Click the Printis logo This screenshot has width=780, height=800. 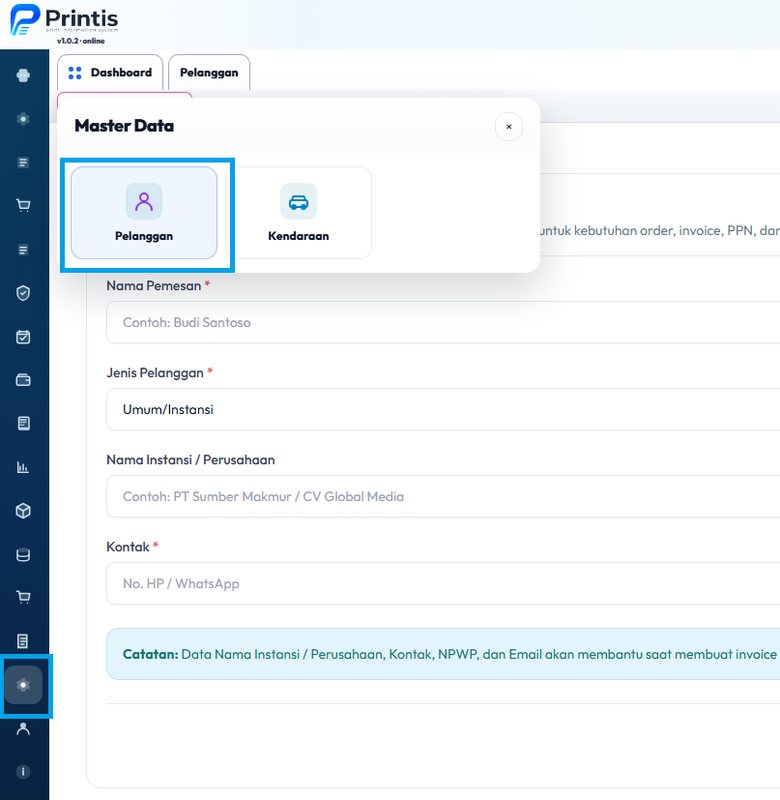tap(64, 19)
